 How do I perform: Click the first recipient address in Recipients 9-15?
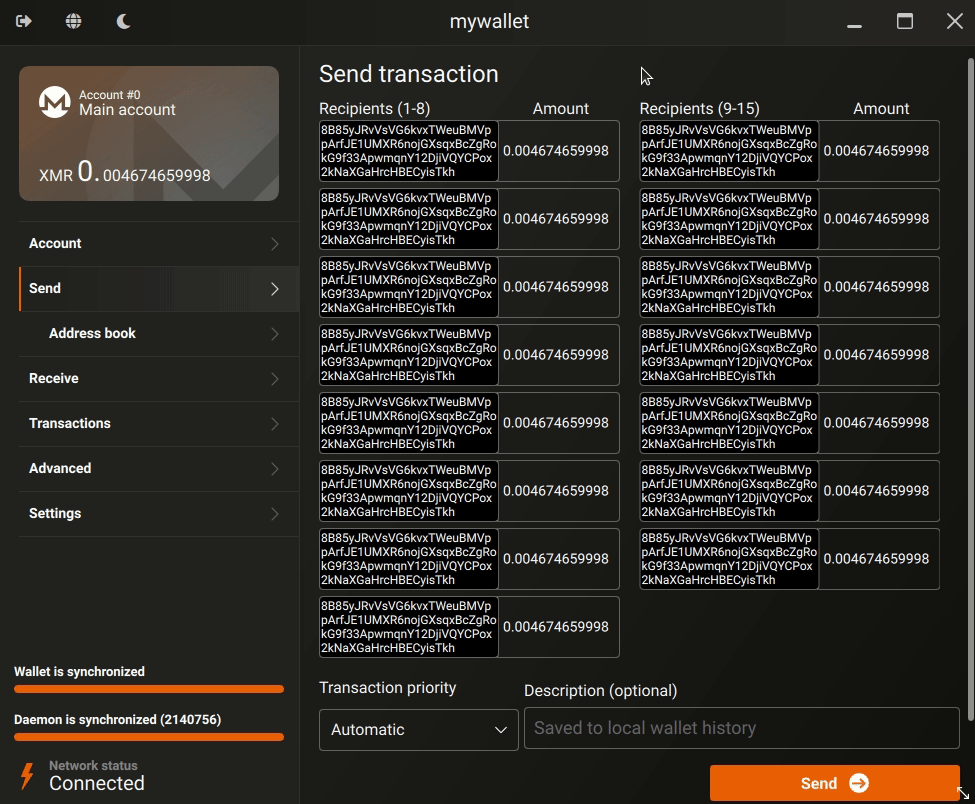[729, 151]
